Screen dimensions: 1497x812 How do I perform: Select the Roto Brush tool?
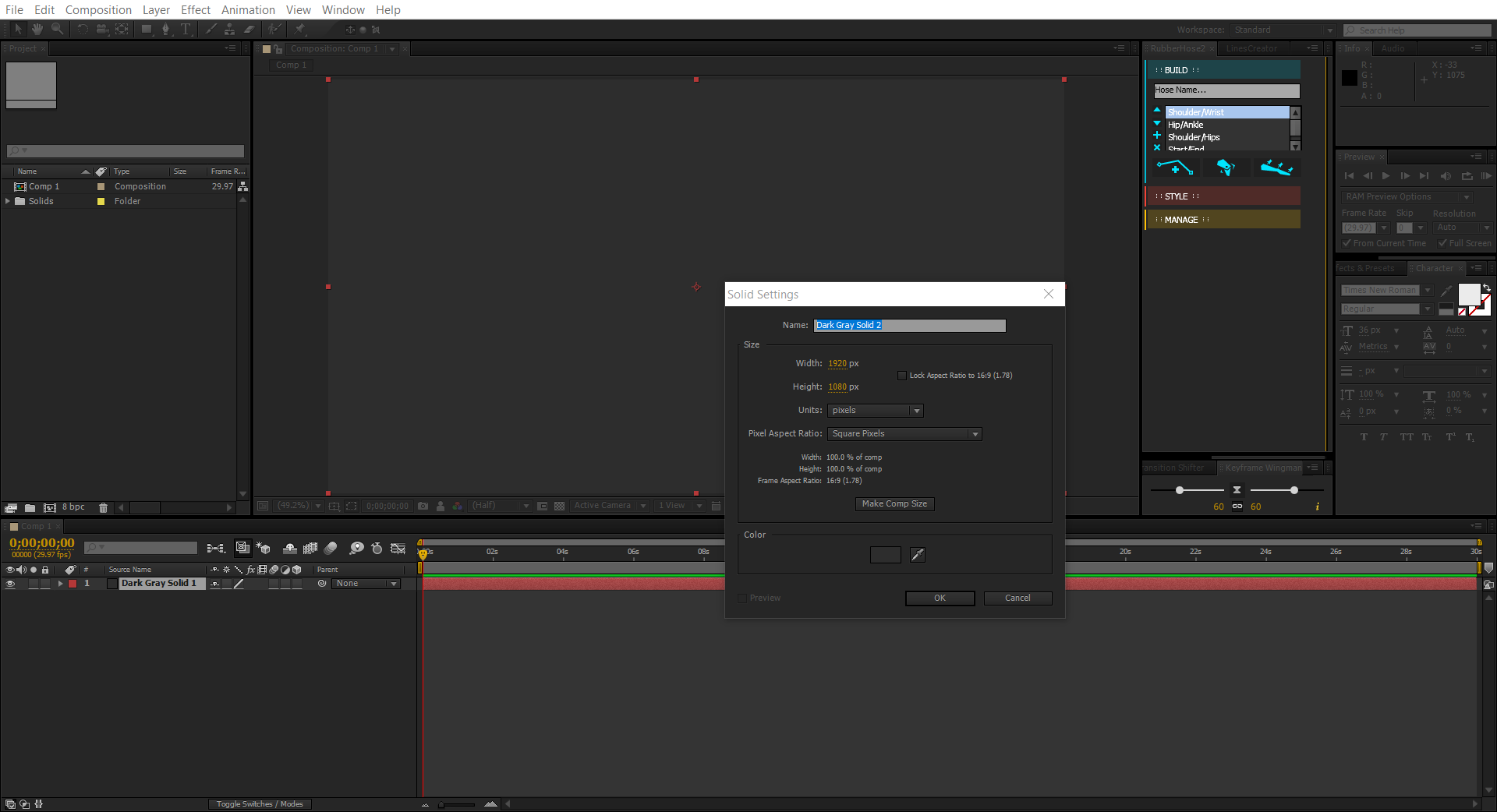tap(274, 30)
